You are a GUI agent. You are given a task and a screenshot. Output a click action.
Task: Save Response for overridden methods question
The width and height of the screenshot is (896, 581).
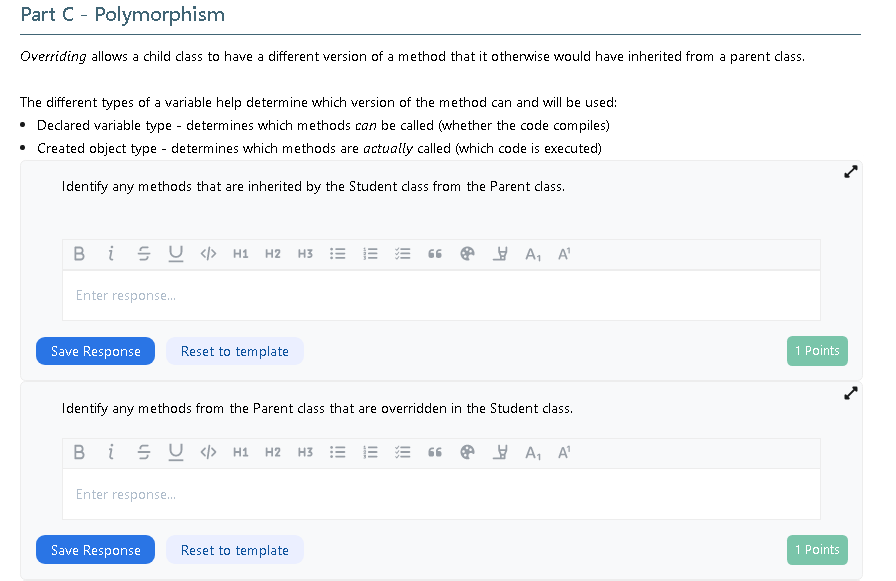[x=95, y=550]
